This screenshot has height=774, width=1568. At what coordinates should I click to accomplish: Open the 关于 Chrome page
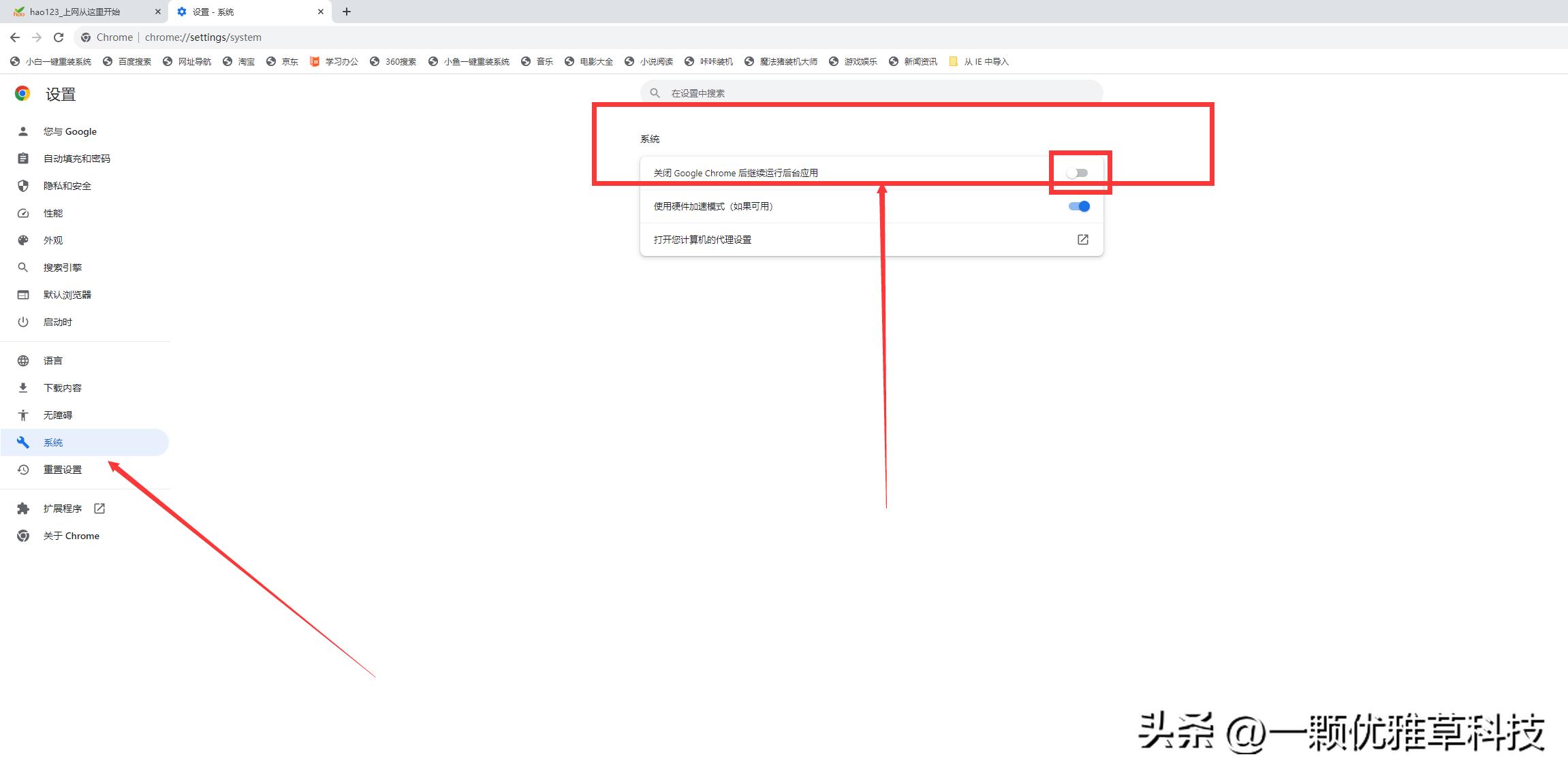click(70, 536)
